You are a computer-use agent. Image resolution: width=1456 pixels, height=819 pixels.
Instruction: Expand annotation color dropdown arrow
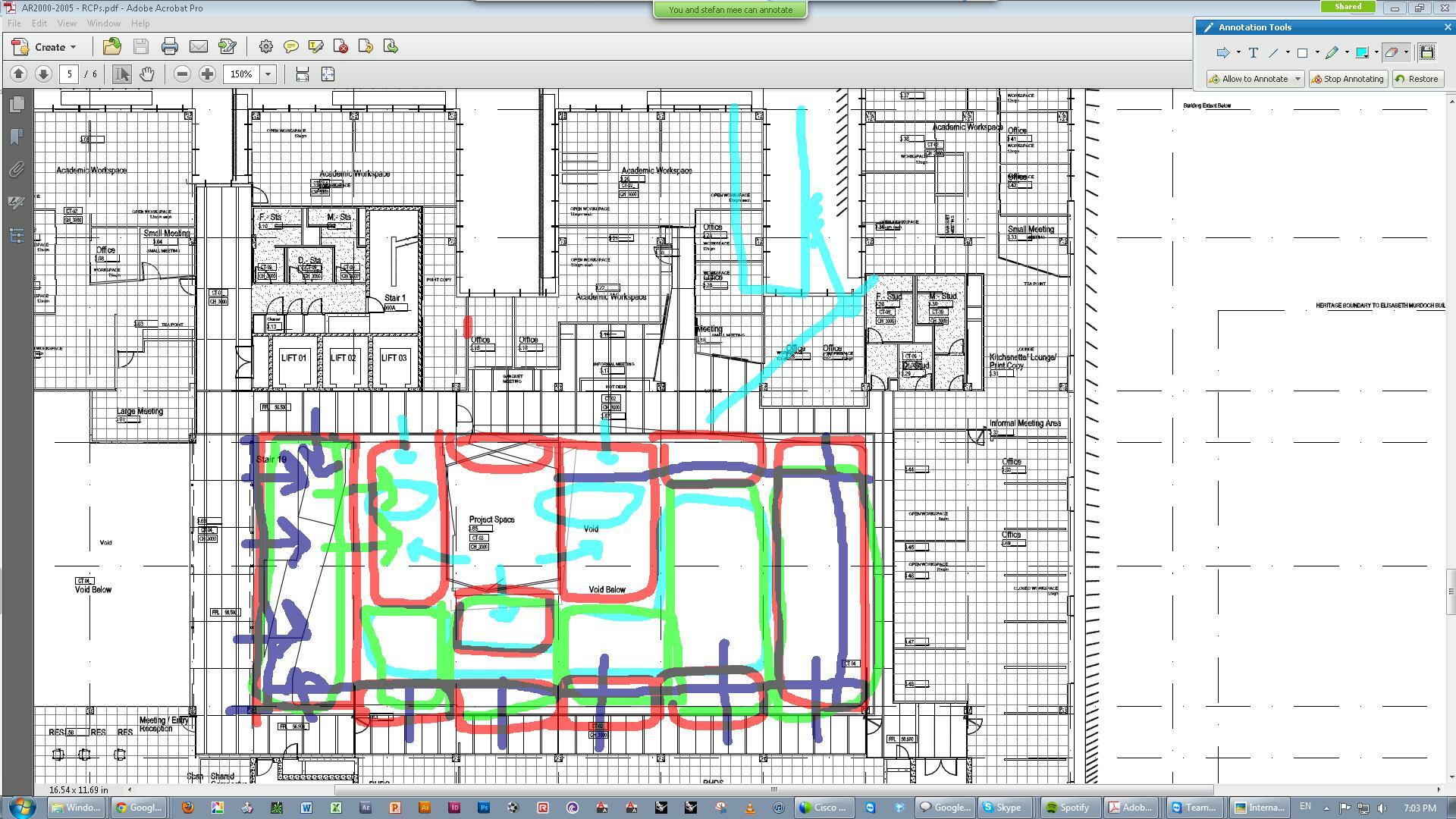pos(1376,52)
